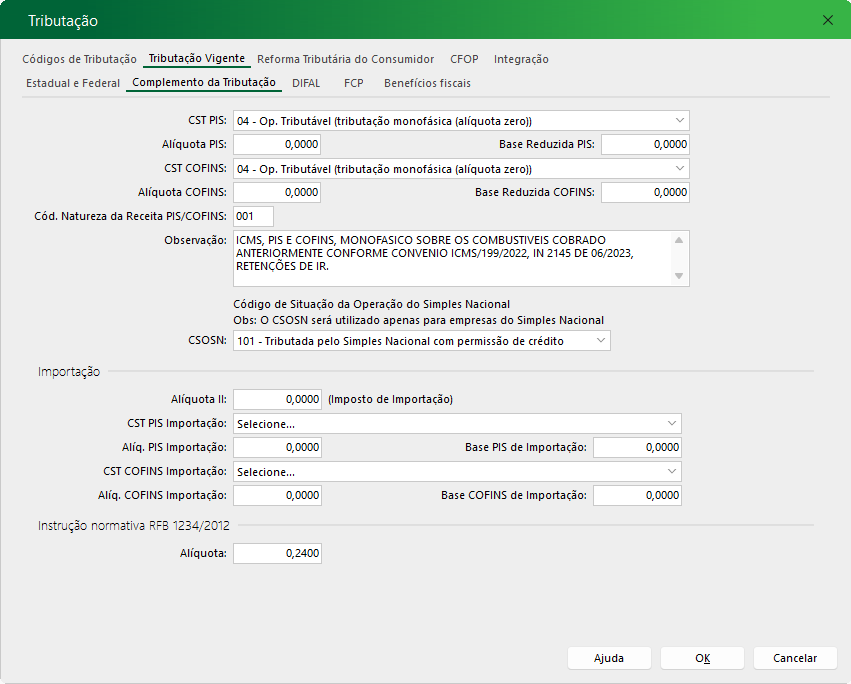
Task: Switch to Códigos de Tributação tab
Action: 79,59
